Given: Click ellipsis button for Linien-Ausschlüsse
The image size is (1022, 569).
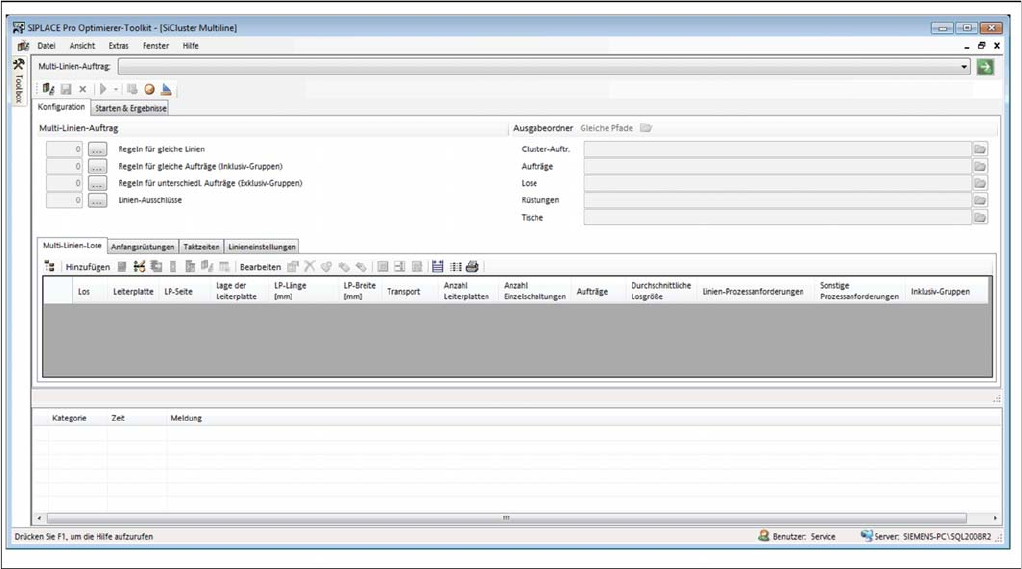Looking at the screenshot, I should click(x=97, y=200).
